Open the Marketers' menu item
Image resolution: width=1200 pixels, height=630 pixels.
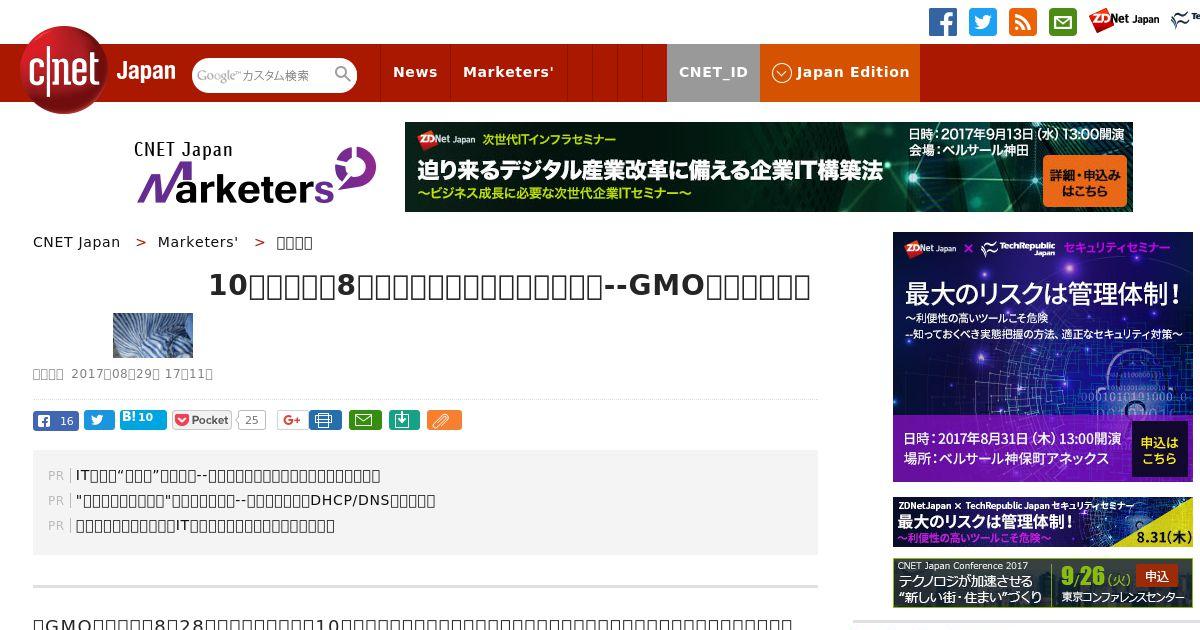508,72
